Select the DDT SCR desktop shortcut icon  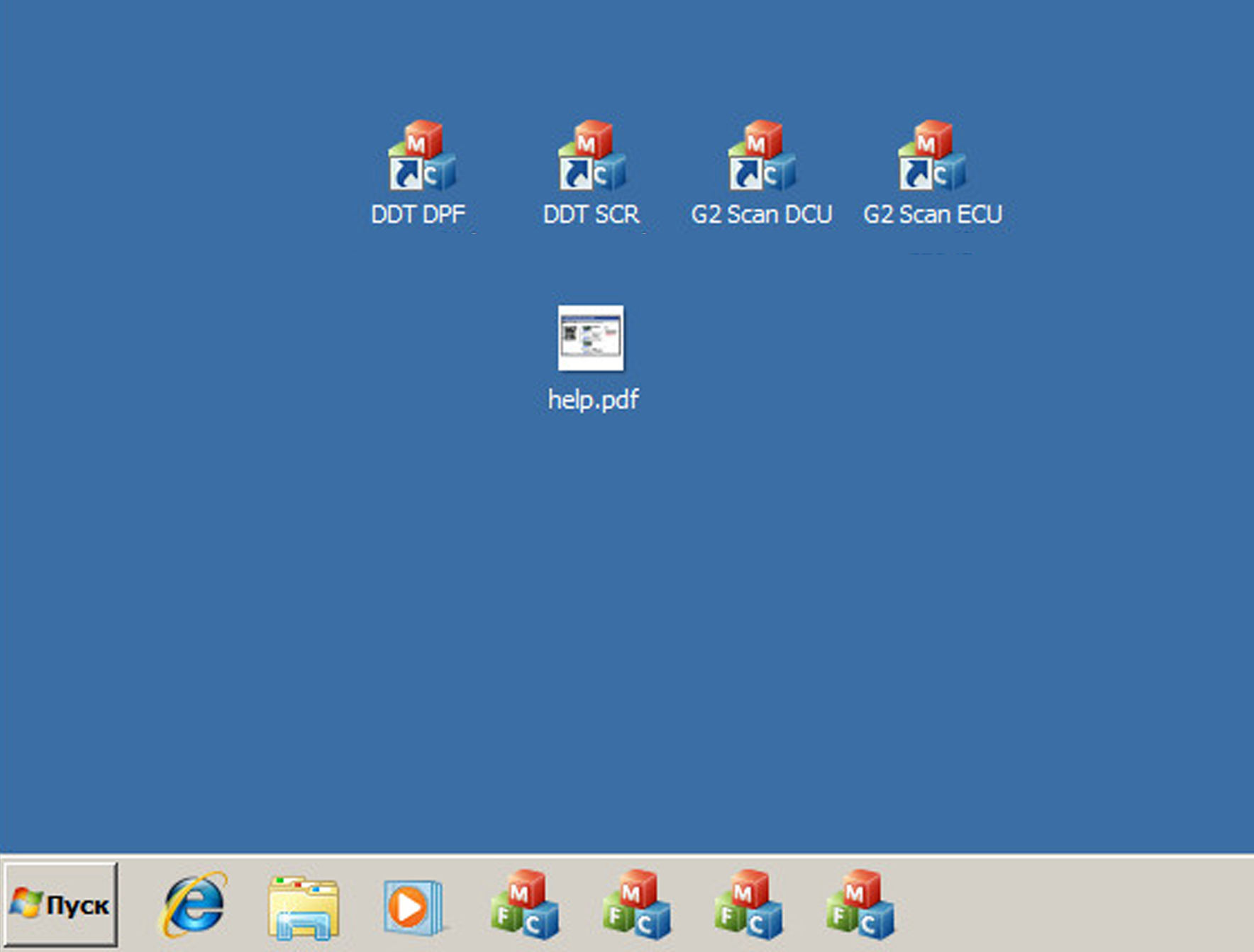coord(592,157)
